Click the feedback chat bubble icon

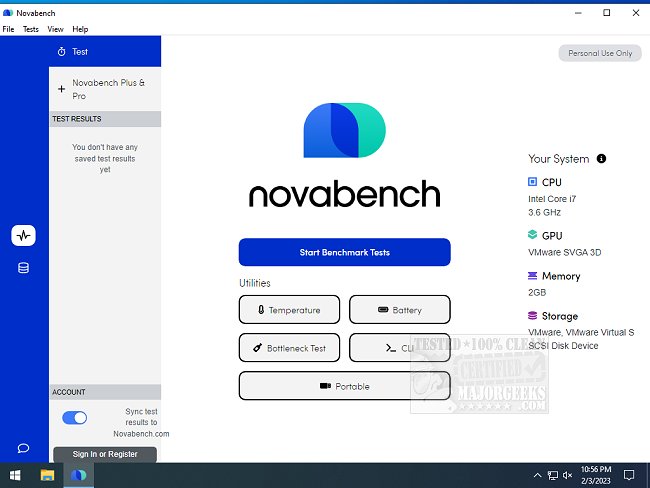23,448
